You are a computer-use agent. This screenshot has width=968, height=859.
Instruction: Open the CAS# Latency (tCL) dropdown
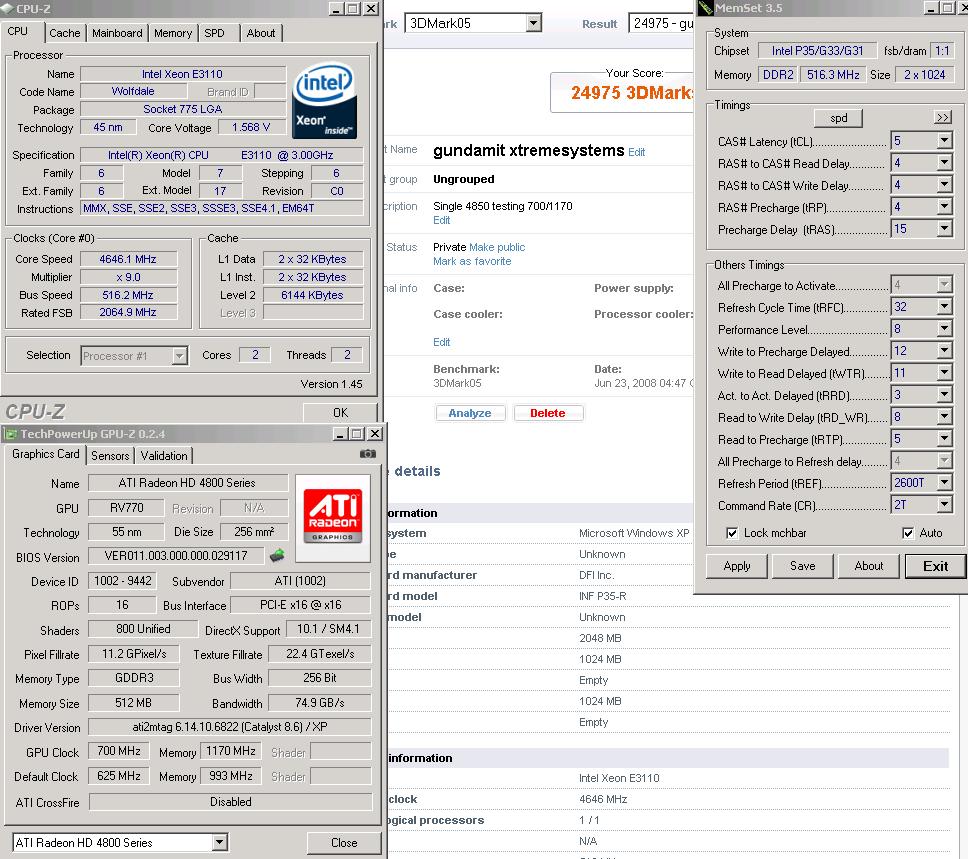click(x=945, y=141)
